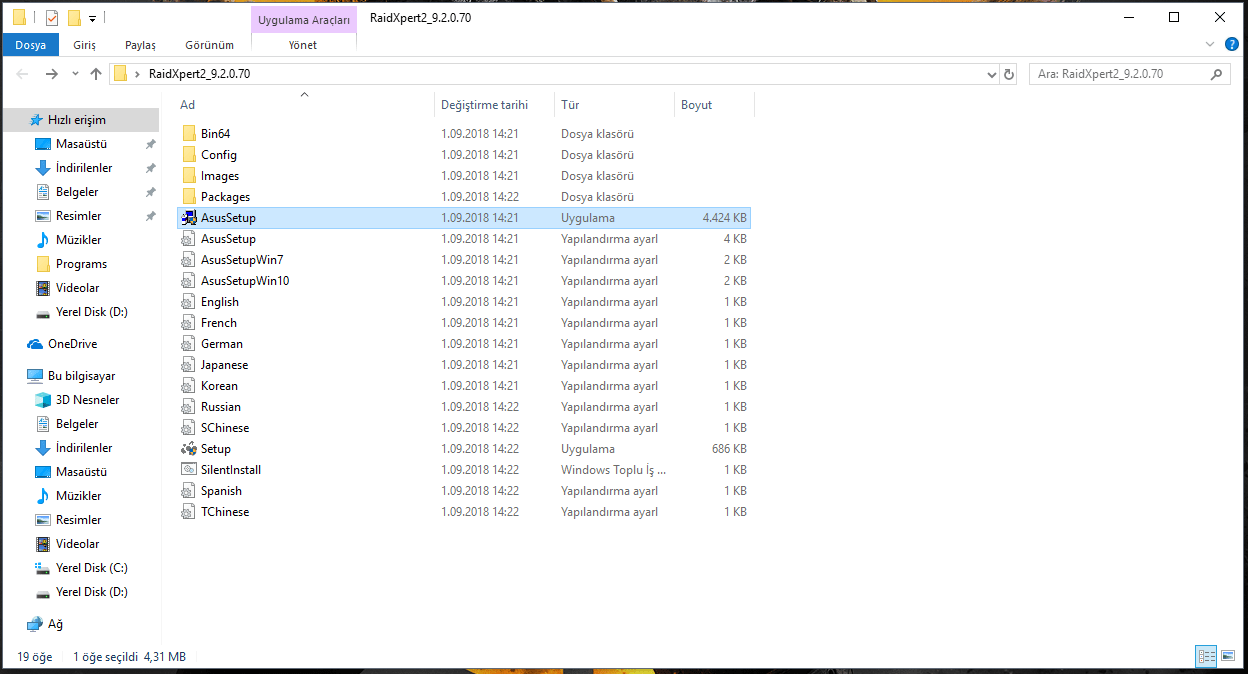Screen dimensions: 1248x674
Task: Expand the address bar history dropdown
Action: click(x=991, y=74)
